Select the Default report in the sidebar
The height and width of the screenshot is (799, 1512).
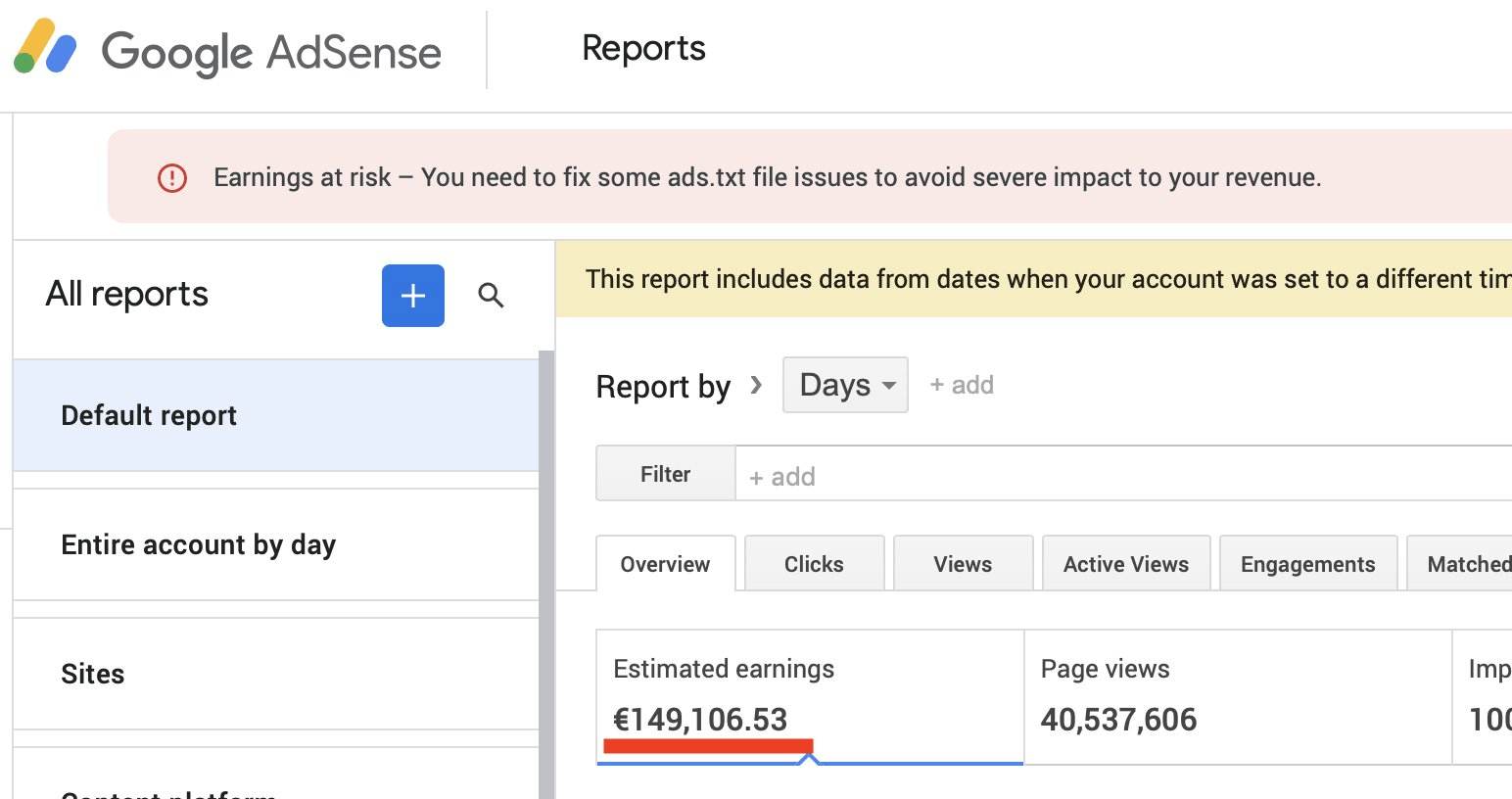(276, 415)
